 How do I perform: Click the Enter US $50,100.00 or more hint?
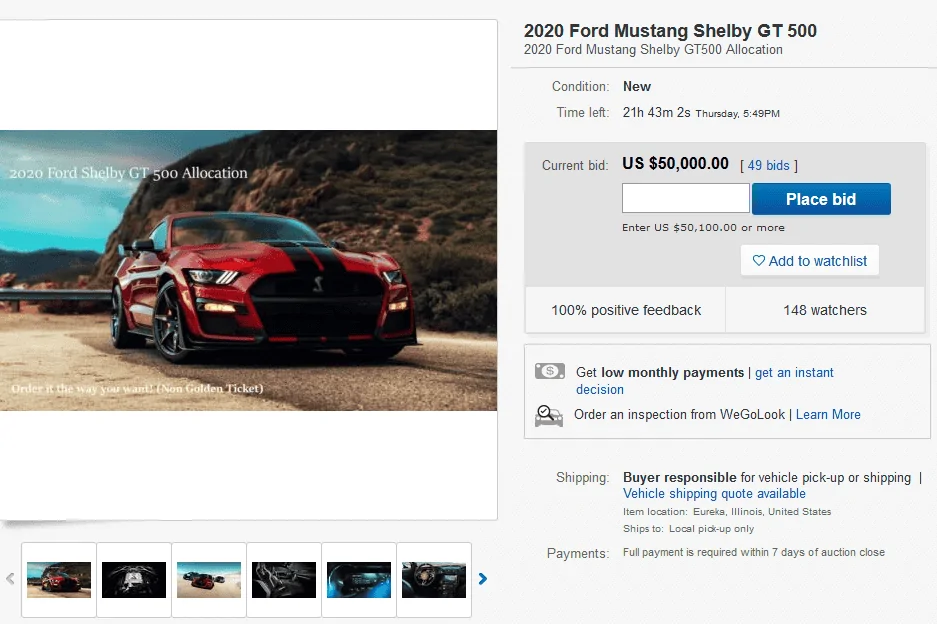coord(703,228)
